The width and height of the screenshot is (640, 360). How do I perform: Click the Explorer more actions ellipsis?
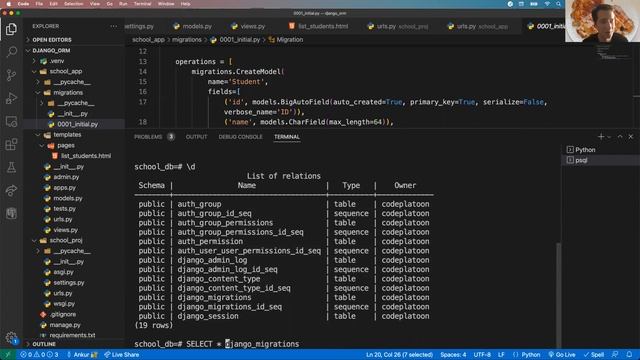tap(113, 26)
